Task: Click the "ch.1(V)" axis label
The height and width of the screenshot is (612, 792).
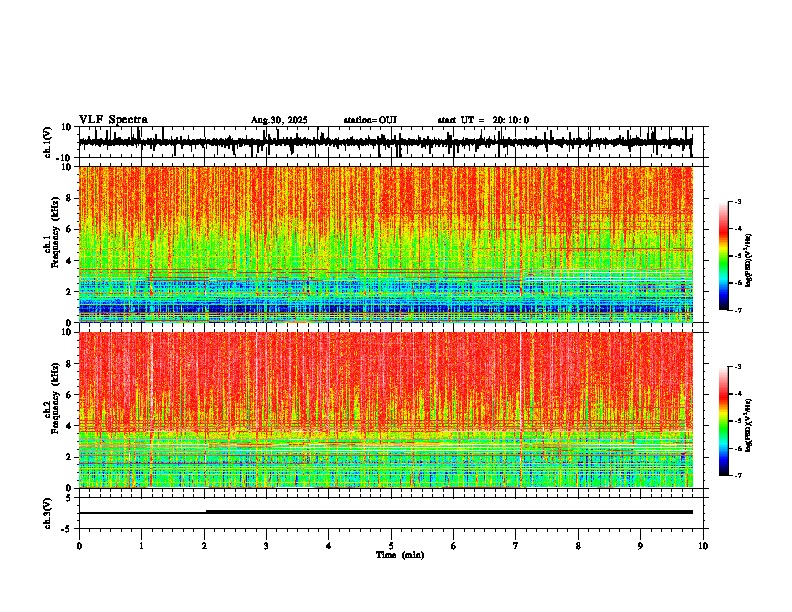Action: coord(47,142)
